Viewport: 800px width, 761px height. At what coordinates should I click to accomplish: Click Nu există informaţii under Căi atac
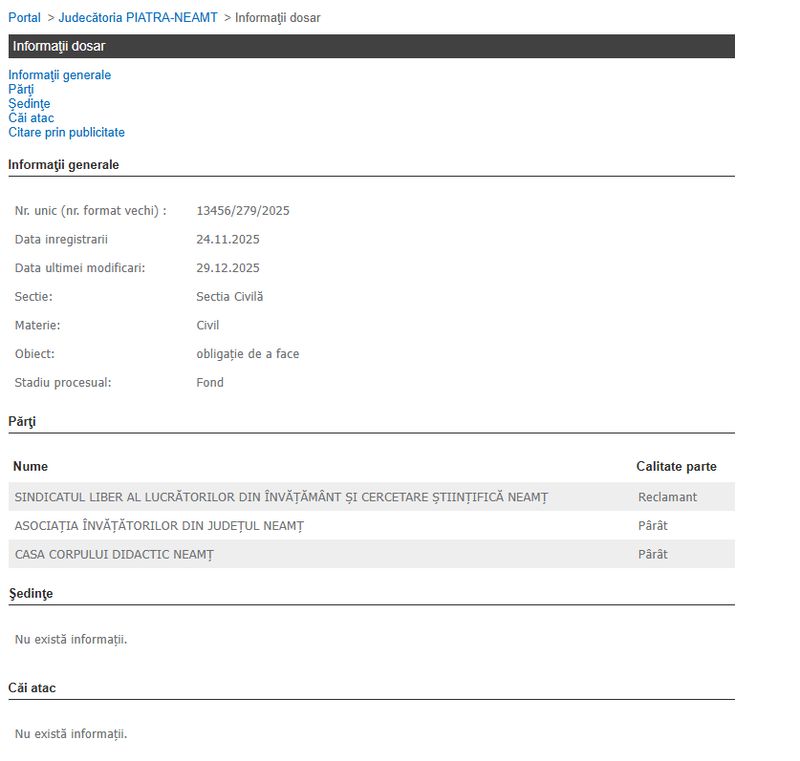click(71, 734)
